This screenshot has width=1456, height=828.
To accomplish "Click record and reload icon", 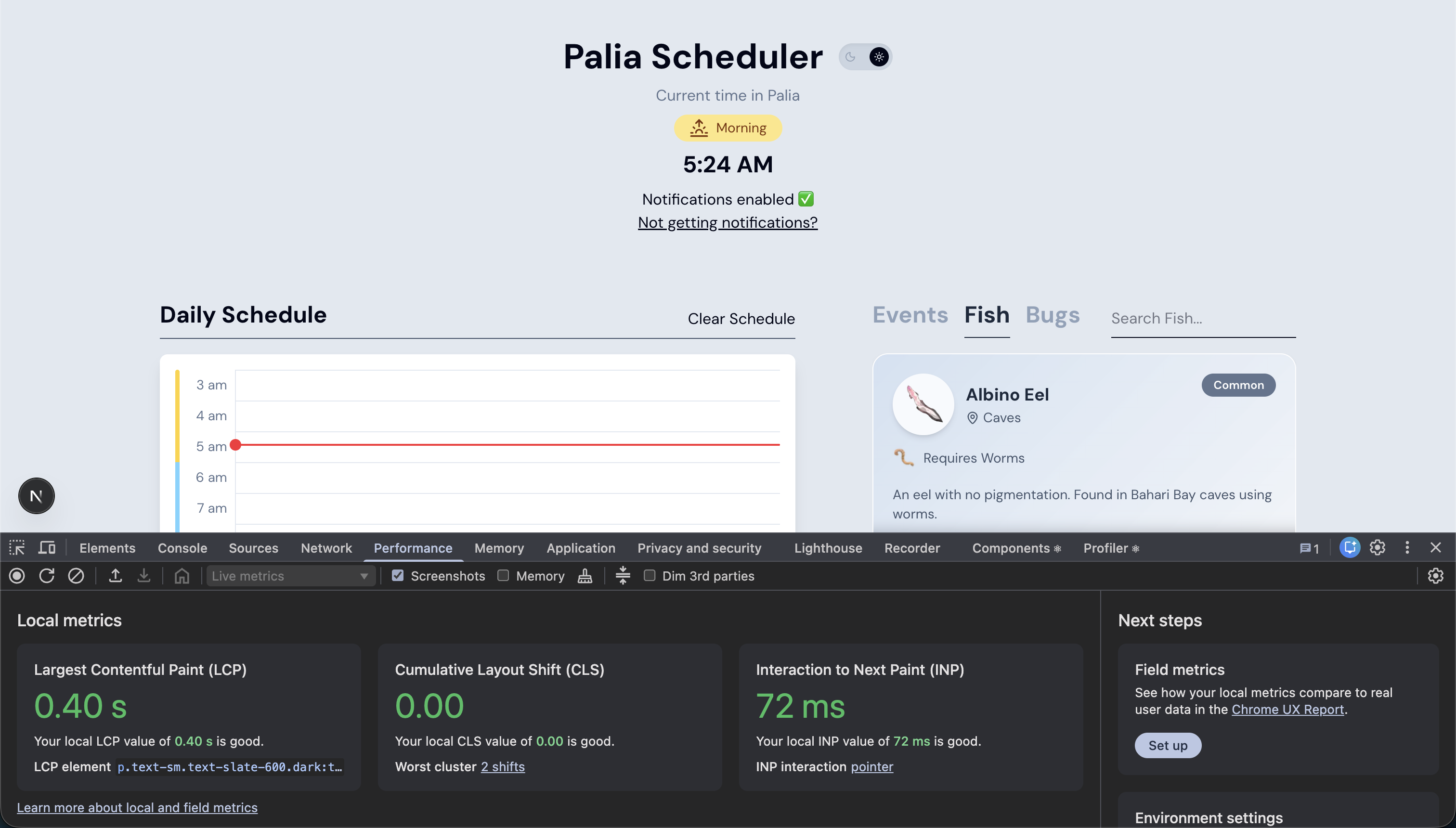I will (x=47, y=576).
